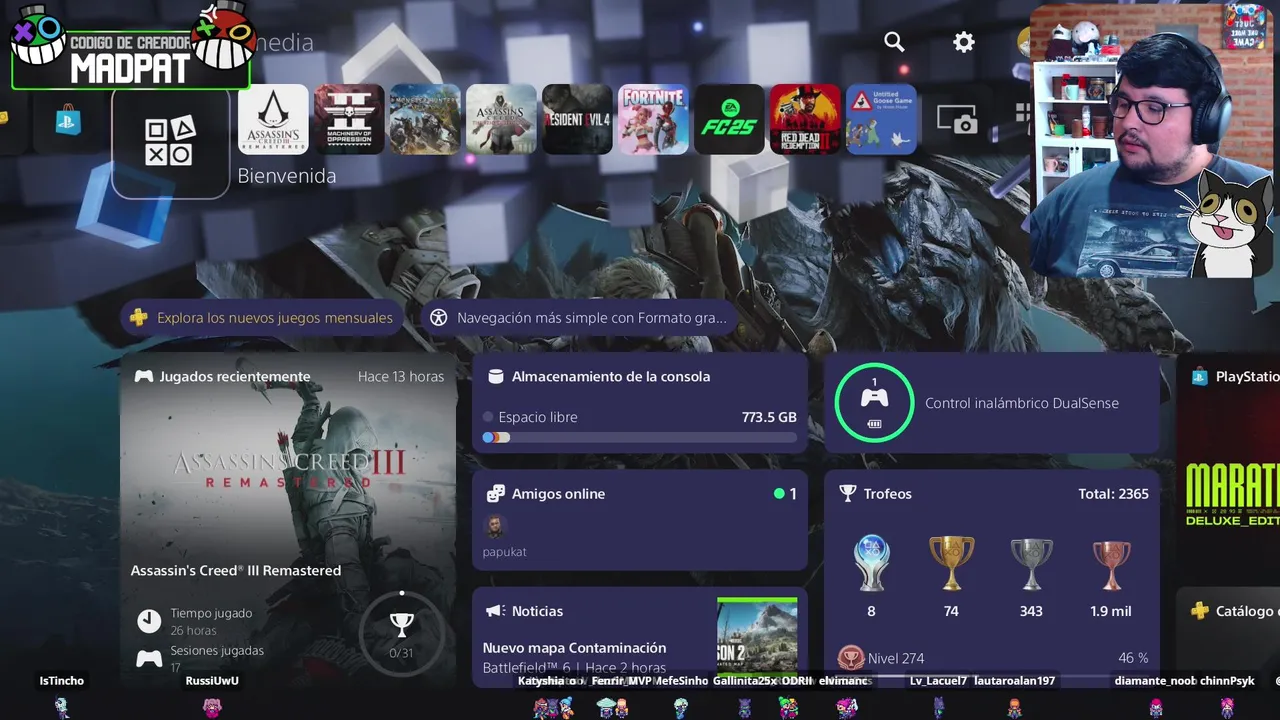Open the Marathon Deluxe Edition thumbnail

pyautogui.click(x=1230, y=497)
